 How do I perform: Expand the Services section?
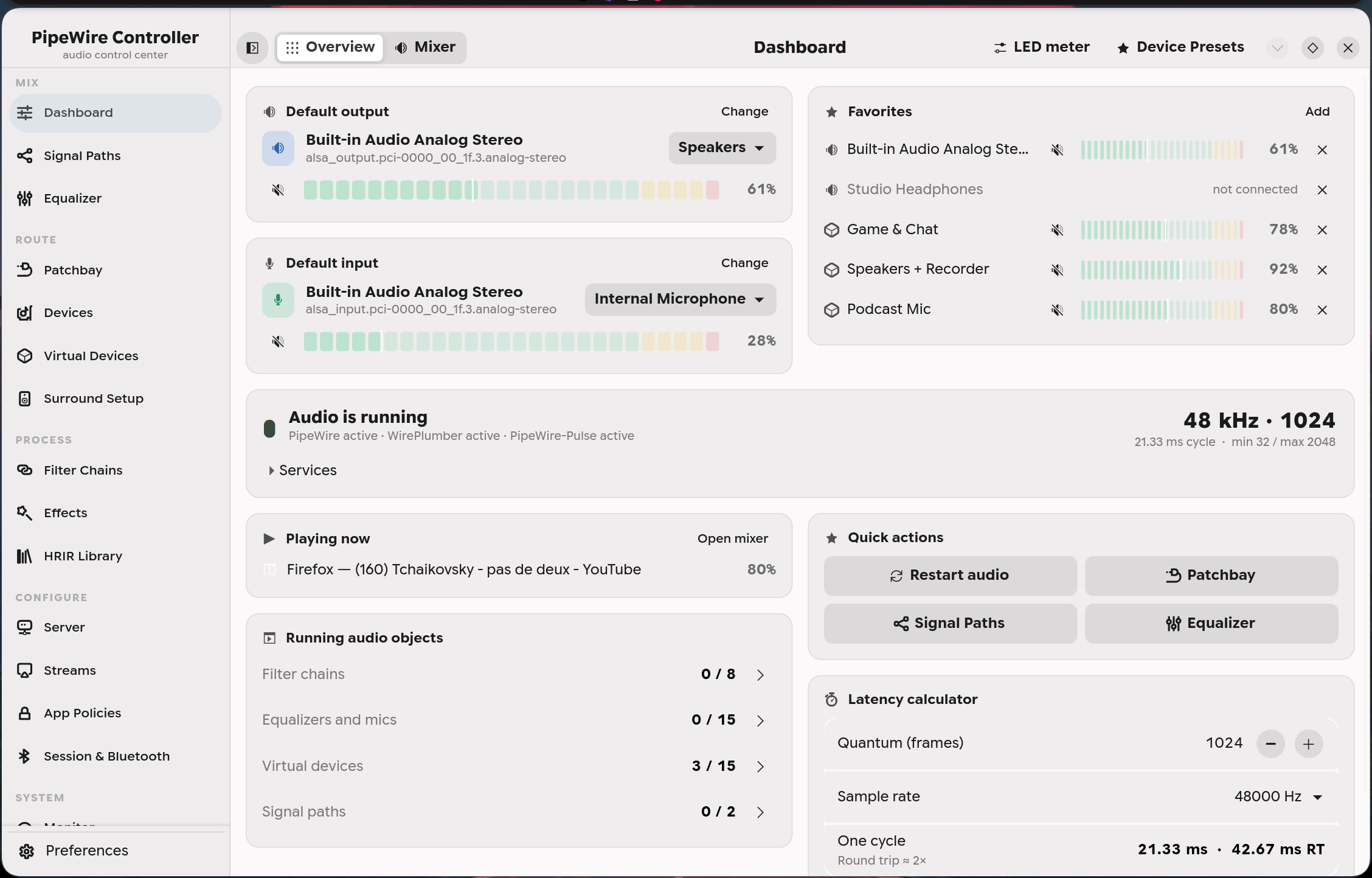pos(302,470)
